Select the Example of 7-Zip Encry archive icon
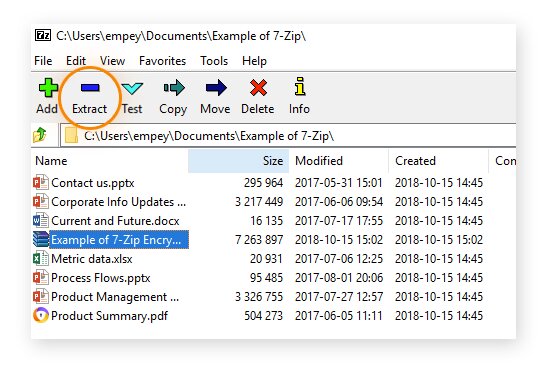547x367 pixels. (x=40, y=239)
